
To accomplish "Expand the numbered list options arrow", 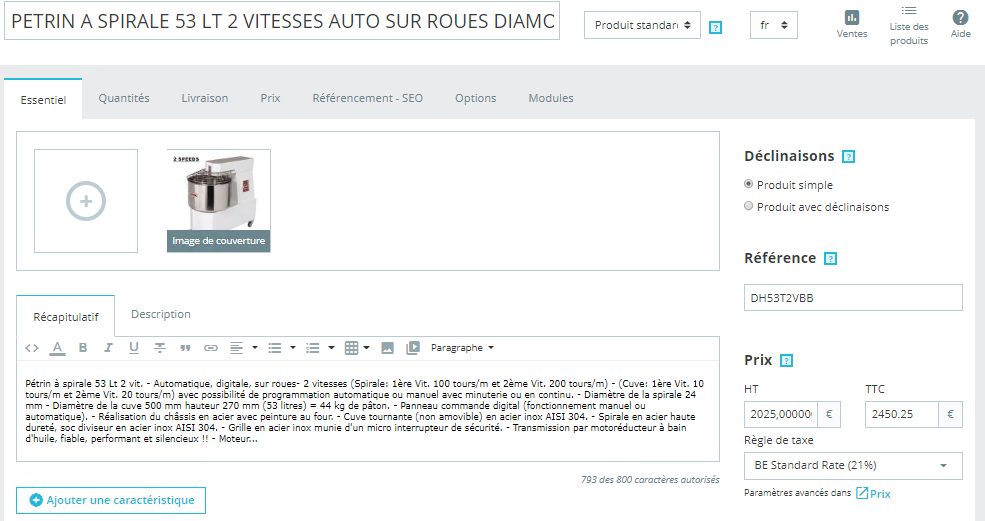I will 331,348.
